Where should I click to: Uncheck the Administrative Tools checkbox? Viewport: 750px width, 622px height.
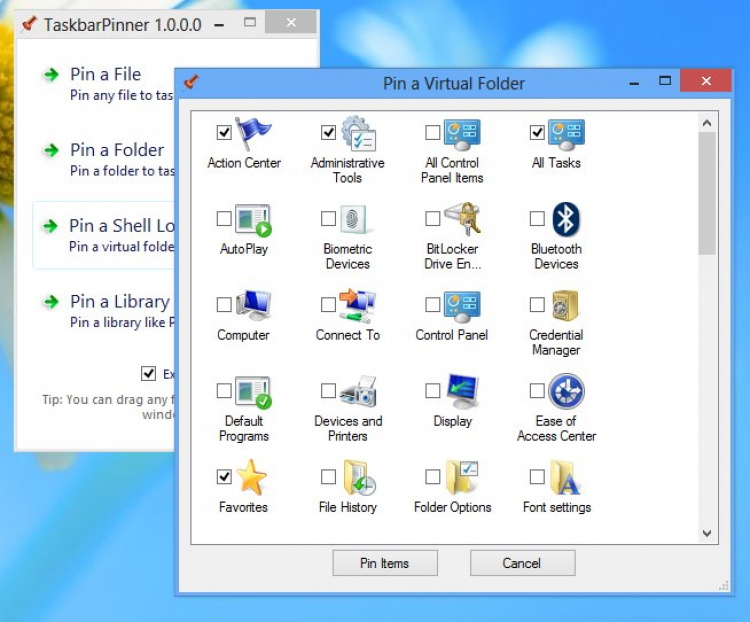pyautogui.click(x=328, y=132)
